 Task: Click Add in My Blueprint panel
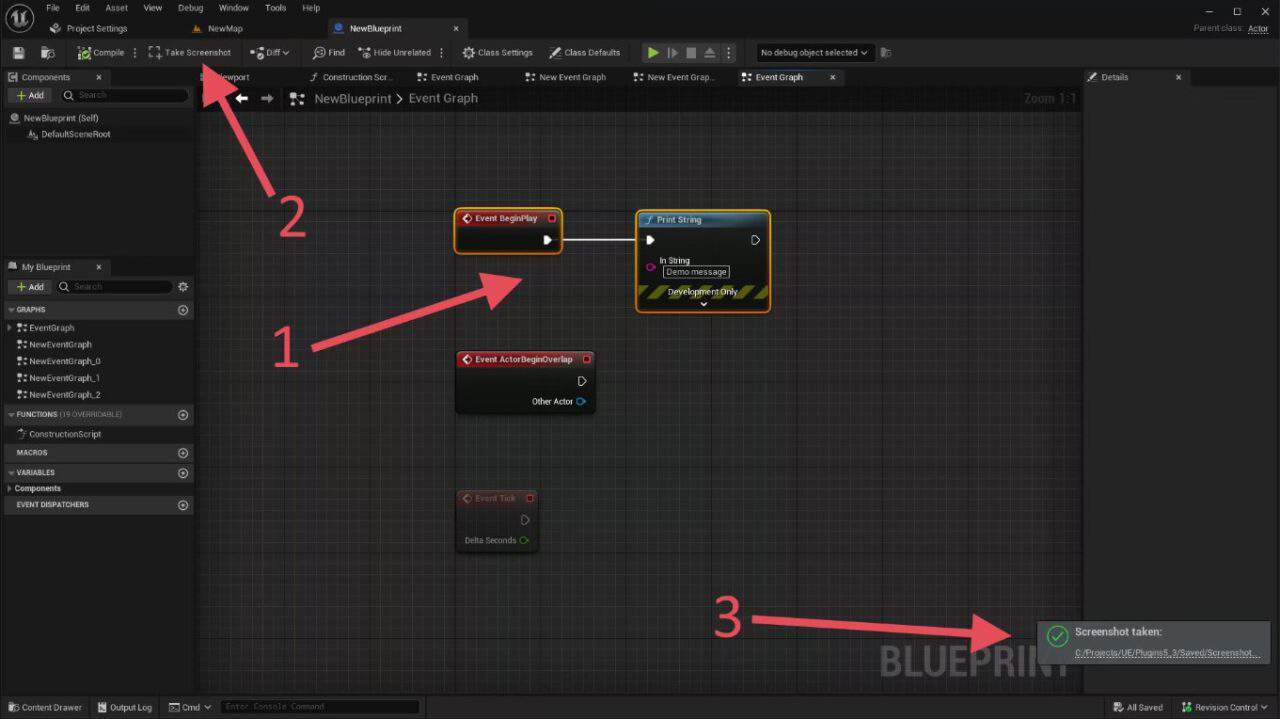pyautogui.click(x=30, y=287)
